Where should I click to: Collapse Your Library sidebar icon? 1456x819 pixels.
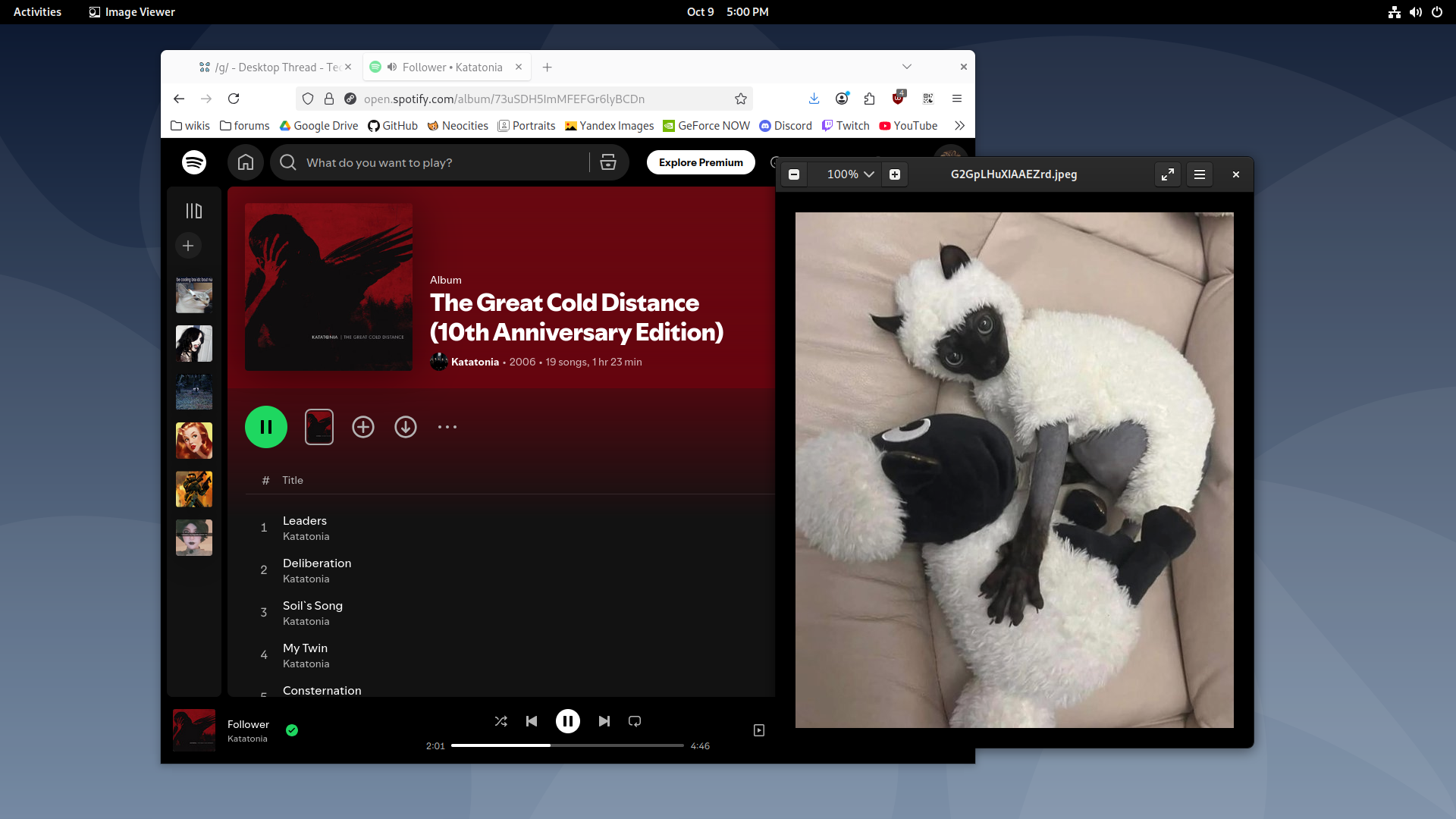tap(194, 211)
